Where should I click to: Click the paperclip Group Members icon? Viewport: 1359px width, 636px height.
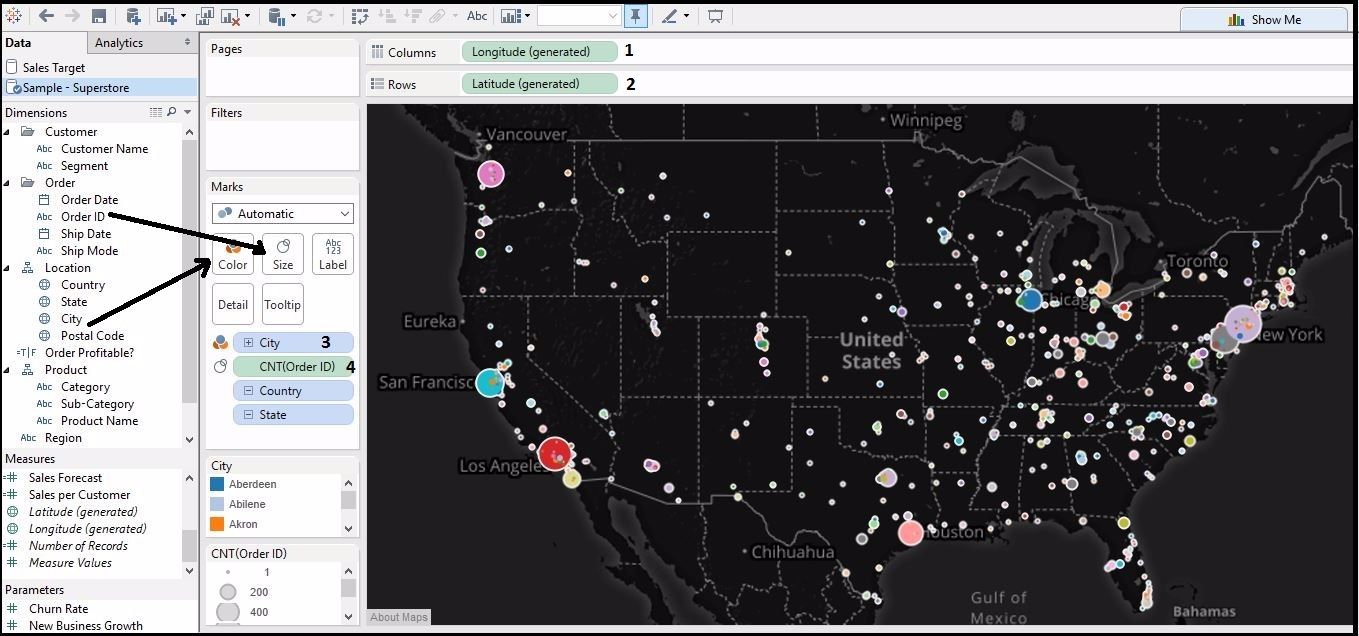click(437, 16)
